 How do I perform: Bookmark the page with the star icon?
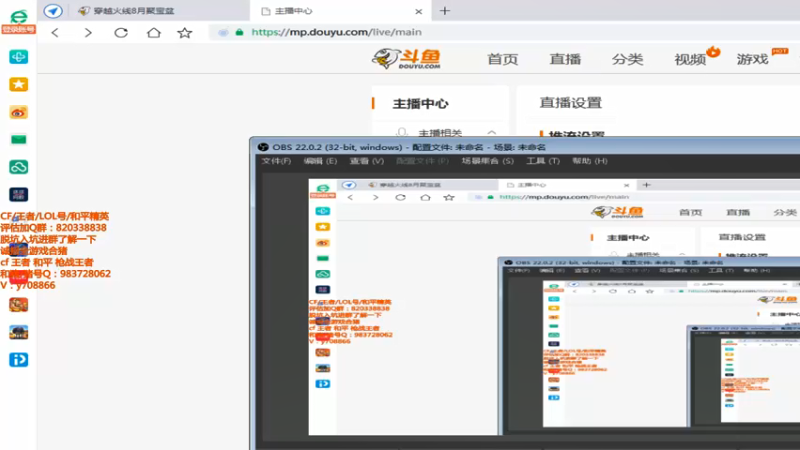click(185, 33)
